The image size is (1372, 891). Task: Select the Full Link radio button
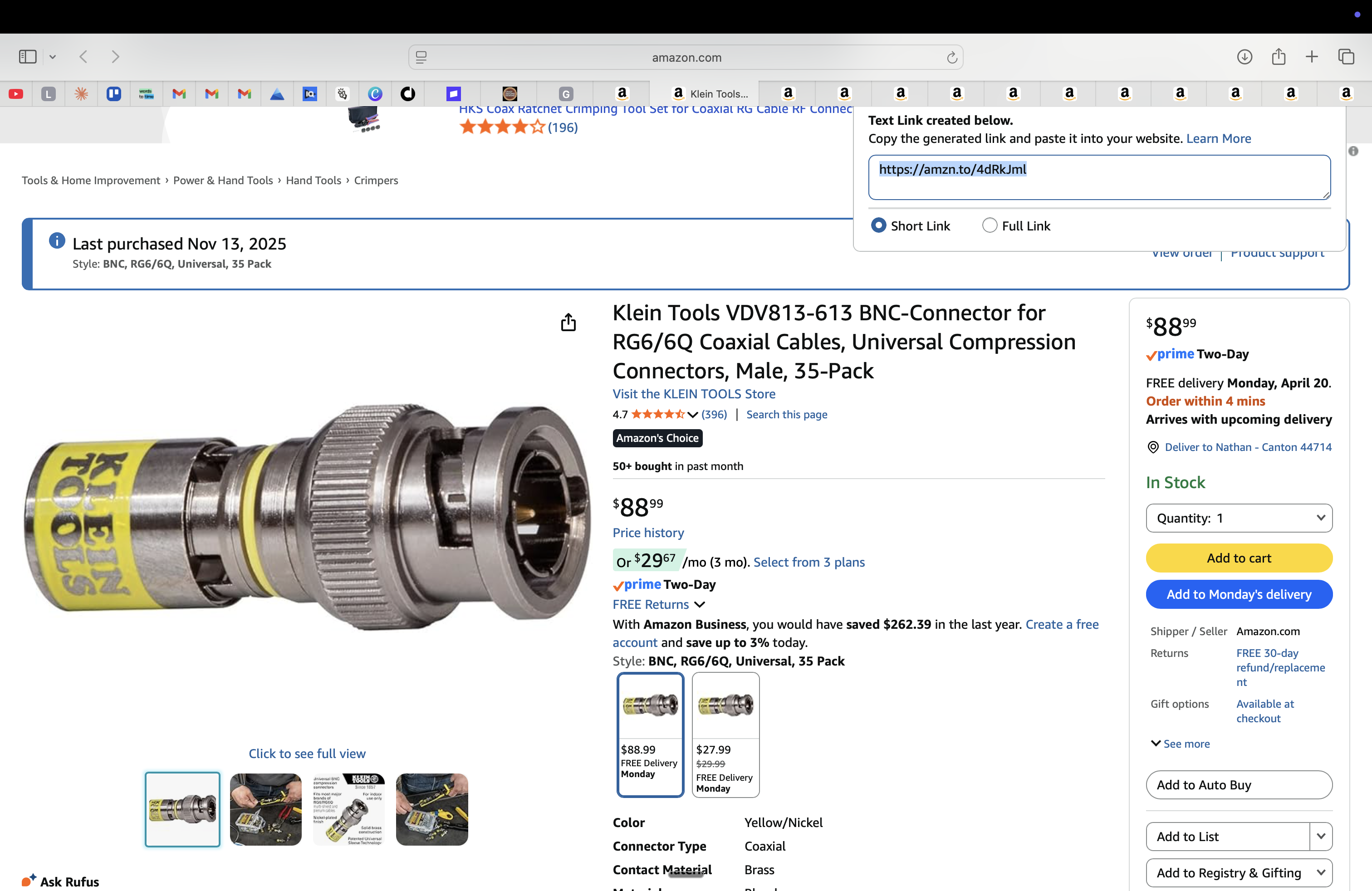tap(989, 225)
